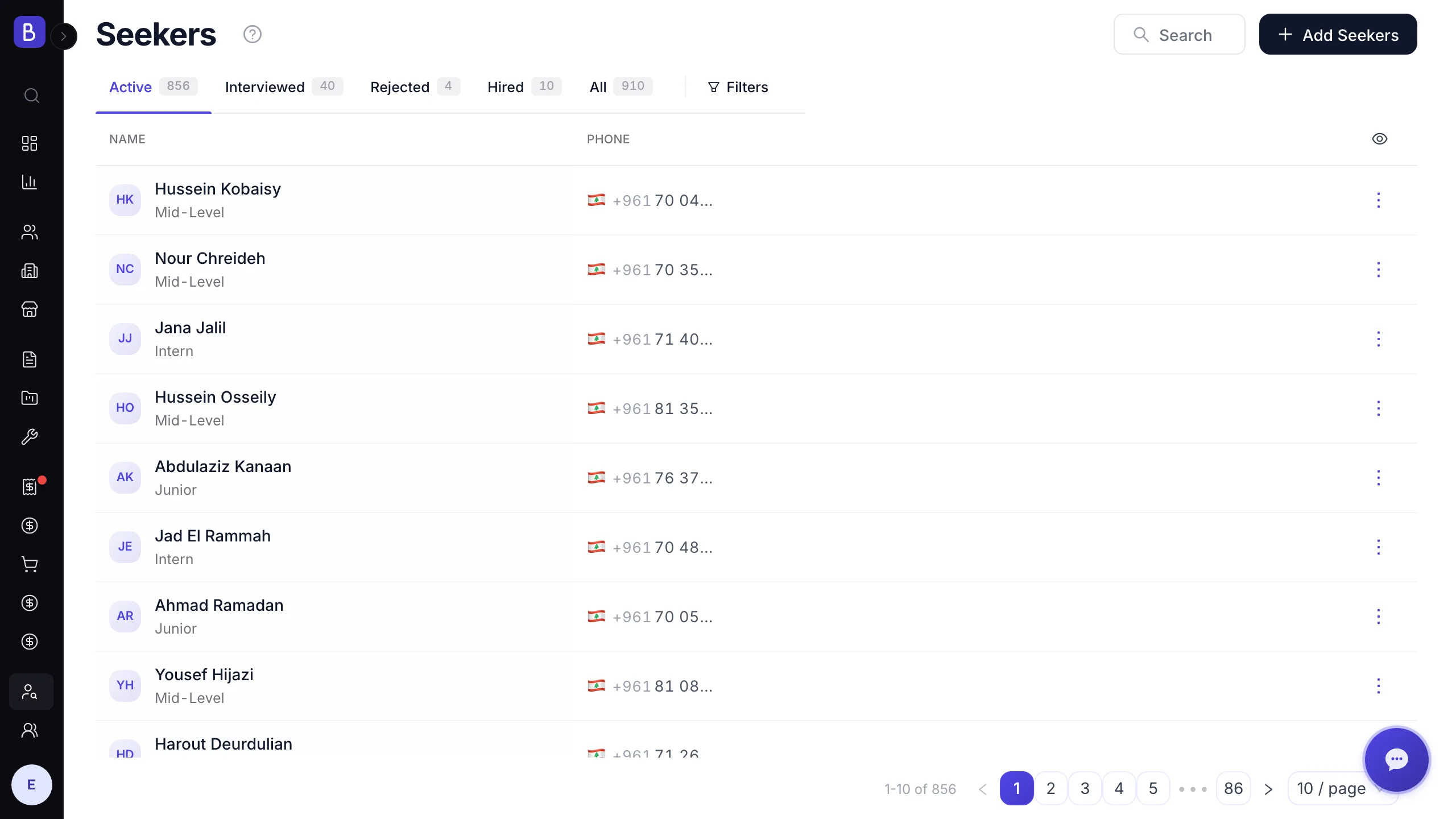This screenshot has height=819, width=1456.
Task: Toggle column visibility eye icon
Action: click(x=1379, y=139)
